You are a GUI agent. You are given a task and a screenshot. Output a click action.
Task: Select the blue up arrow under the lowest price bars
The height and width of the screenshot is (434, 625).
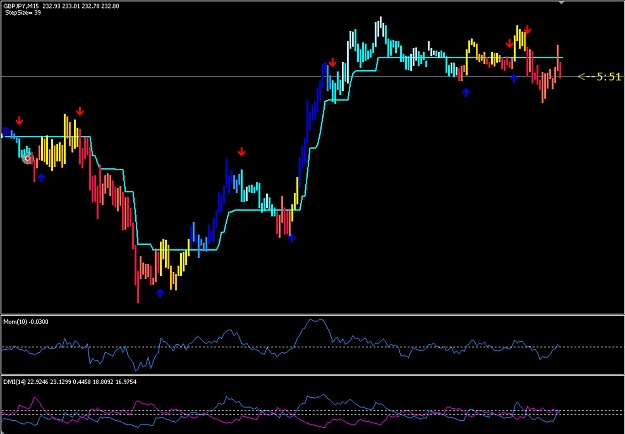click(160, 293)
